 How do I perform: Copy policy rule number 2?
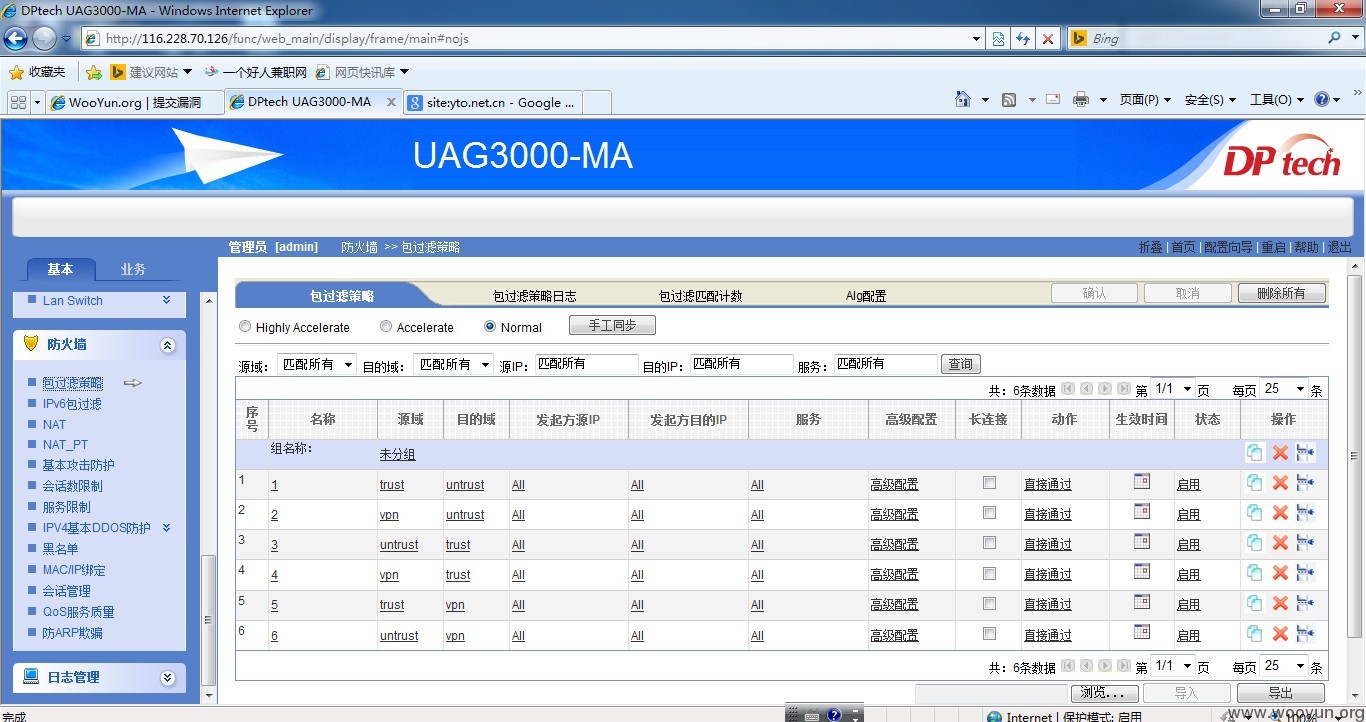point(1254,512)
